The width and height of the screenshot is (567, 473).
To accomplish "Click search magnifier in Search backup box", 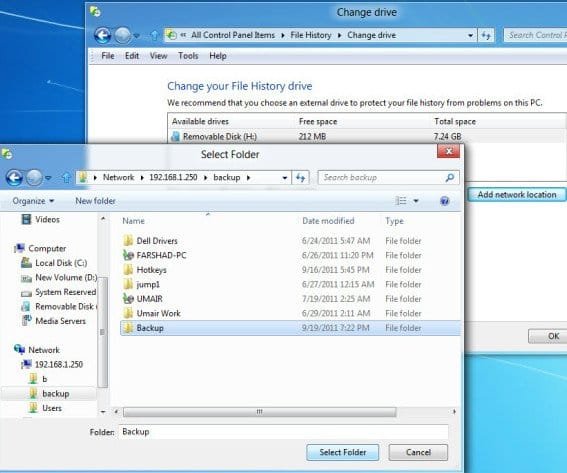I will click(x=450, y=178).
